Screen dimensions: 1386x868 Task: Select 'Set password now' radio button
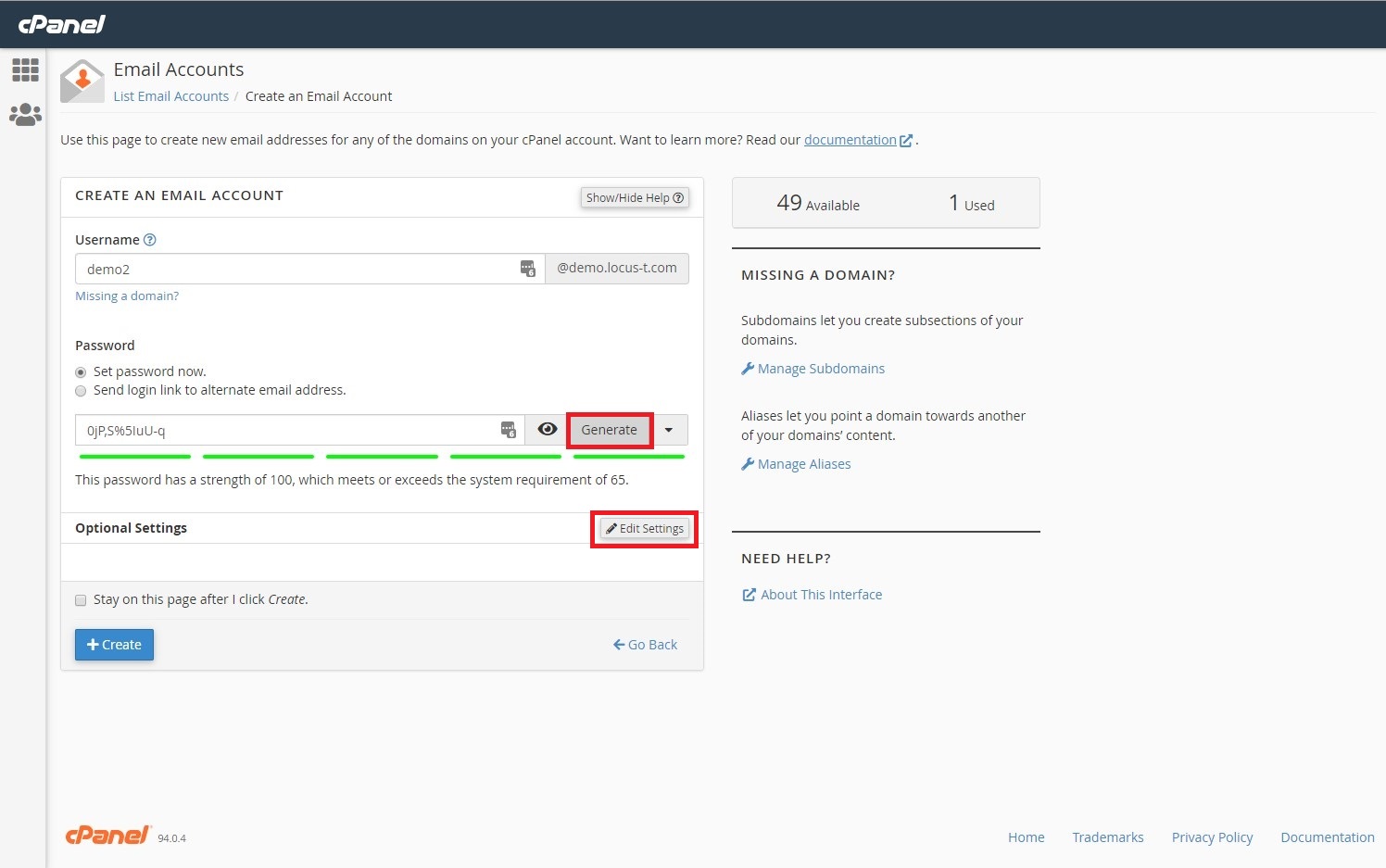(x=81, y=372)
